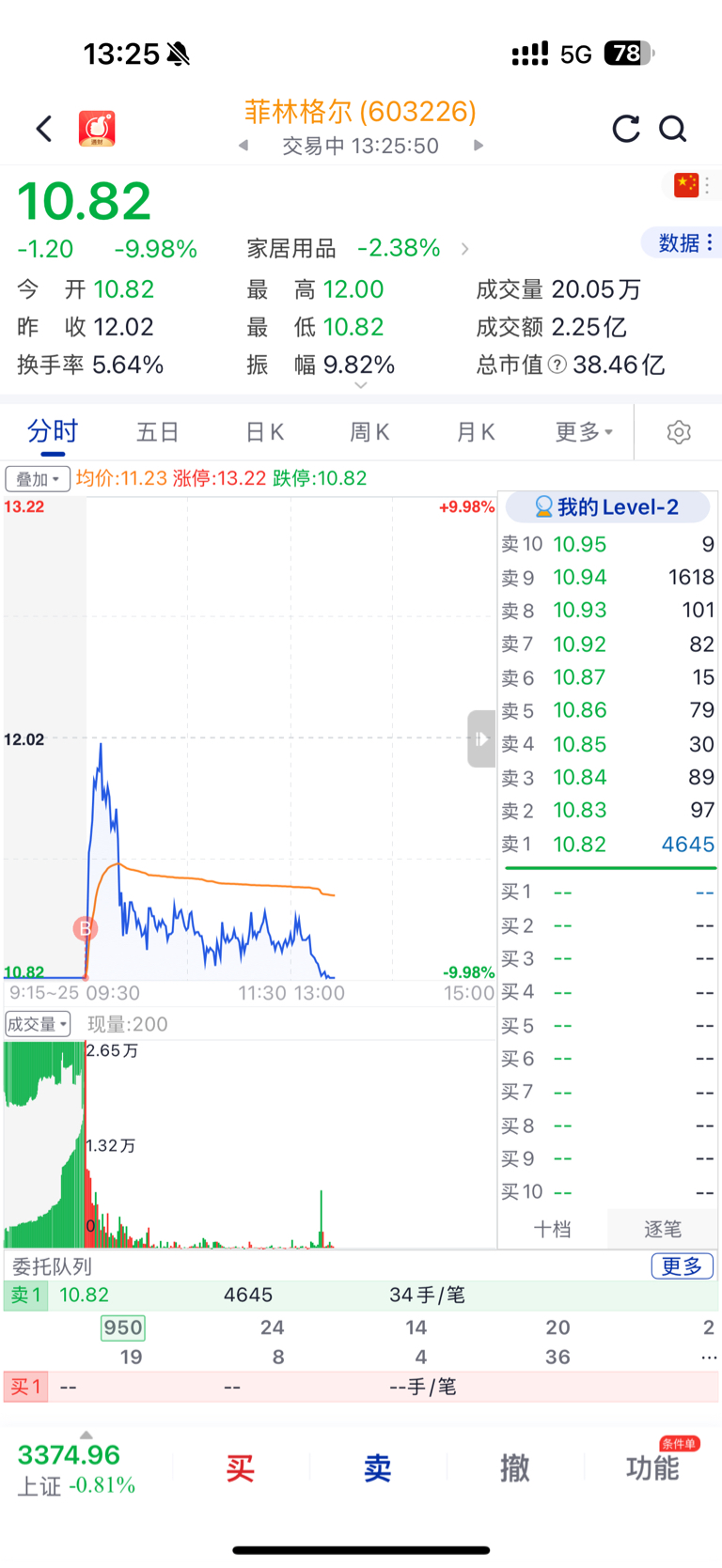This screenshot has width=722, height=1568.
Task: Select the 卖5 10.86 order row
Action: (x=608, y=710)
